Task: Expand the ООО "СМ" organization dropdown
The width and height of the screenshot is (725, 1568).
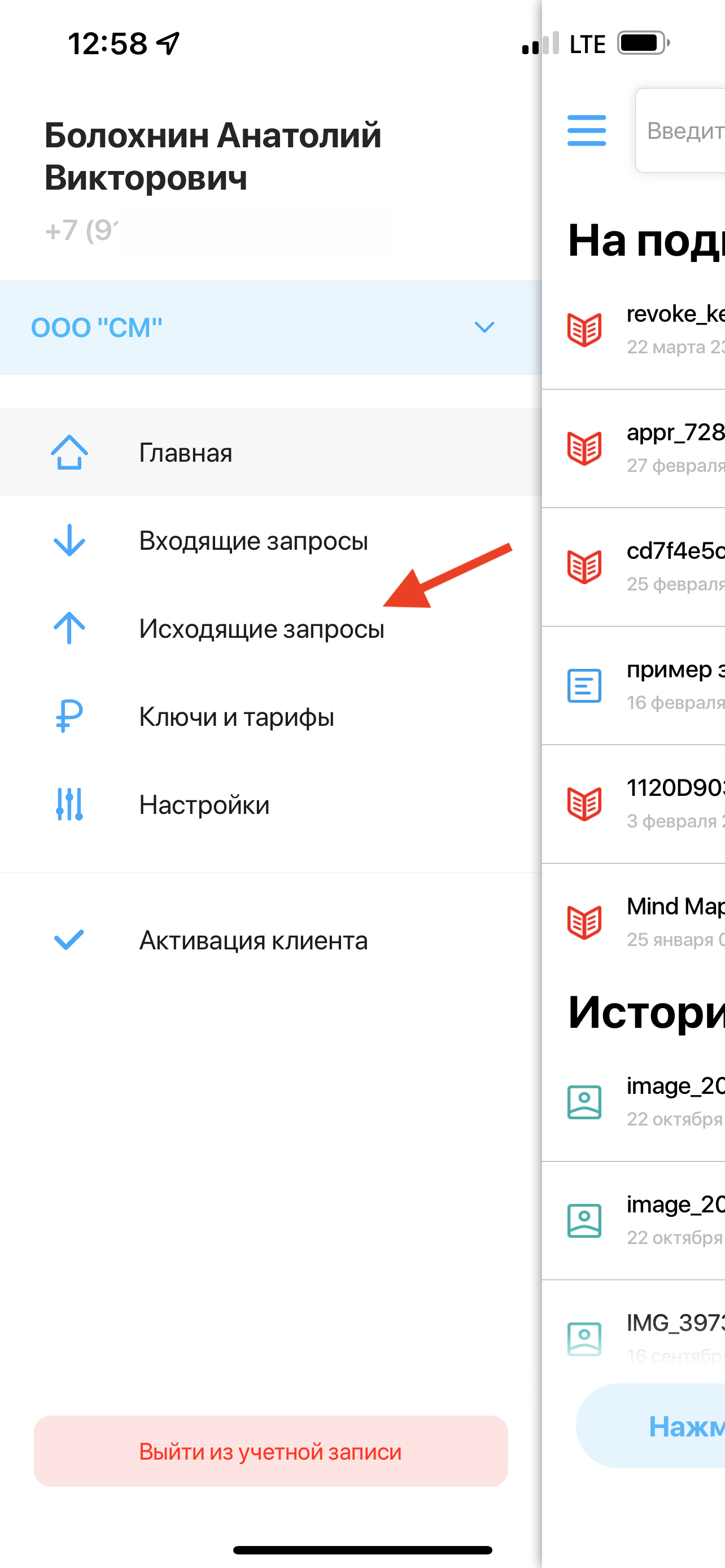Action: pyautogui.click(x=271, y=327)
